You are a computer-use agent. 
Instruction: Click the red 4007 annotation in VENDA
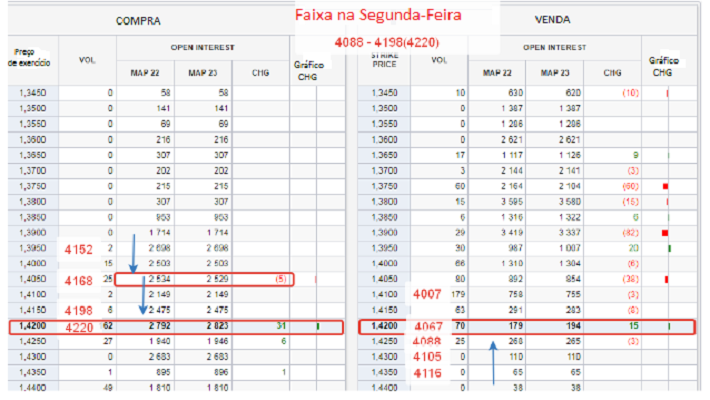pyautogui.click(x=427, y=294)
